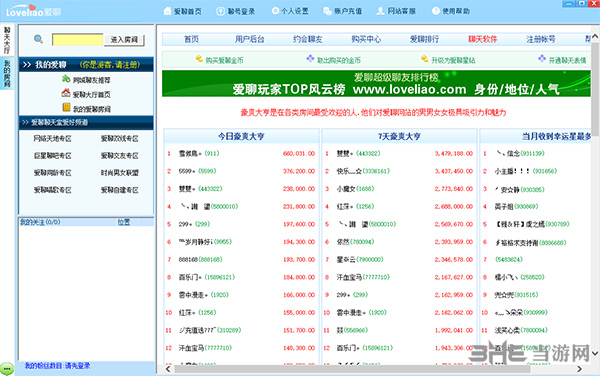Open the 时尚男女联盟 channel
600x376 pixels.
coord(119,173)
